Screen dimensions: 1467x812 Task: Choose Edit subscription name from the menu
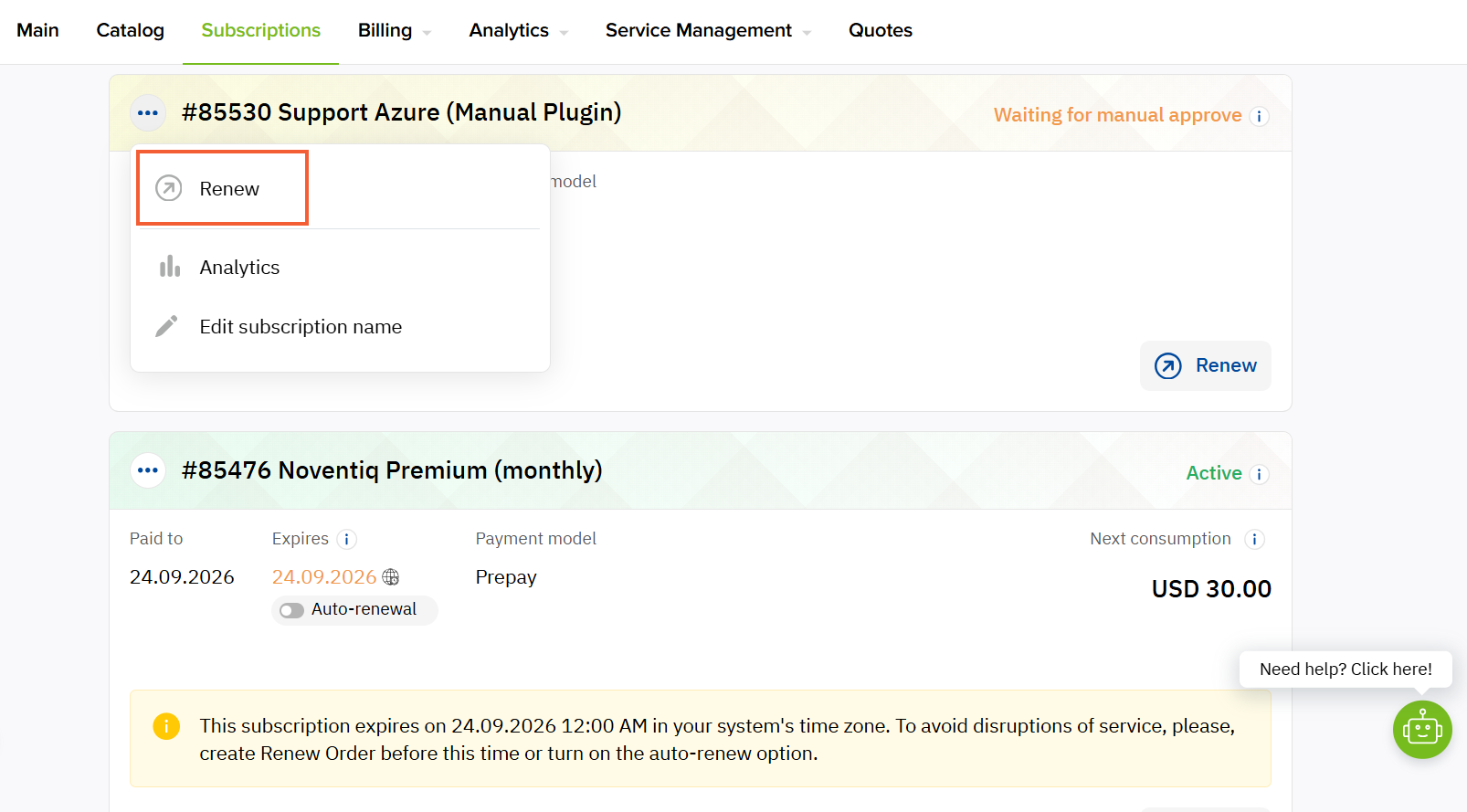tap(340, 326)
